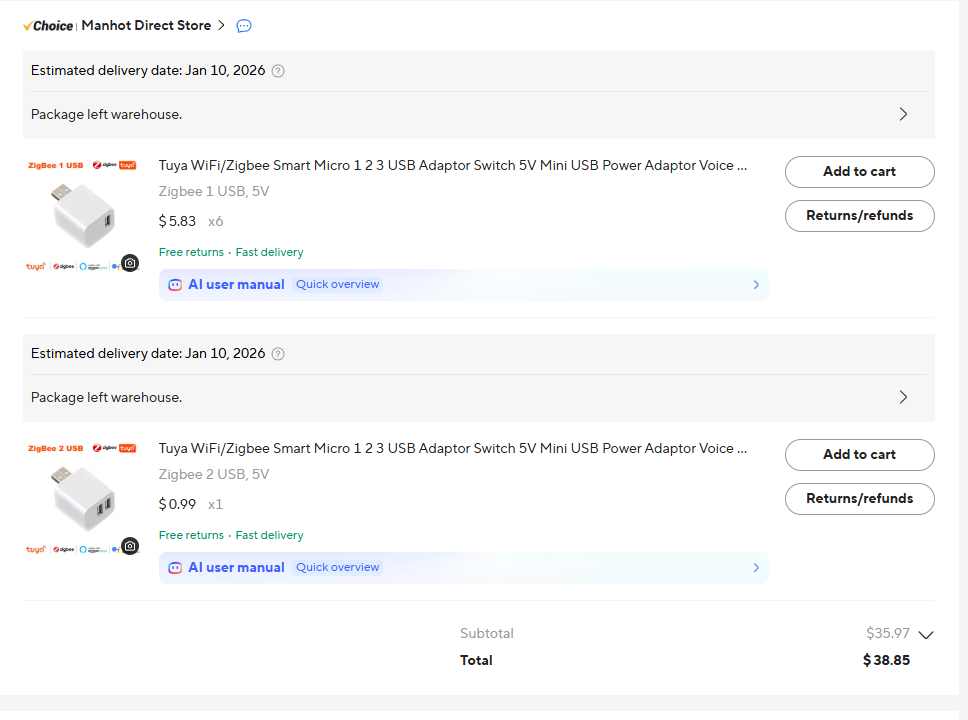This screenshot has height=720, width=968.
Task: Add the Zigbee 1 USB item to cart
Action: click(x=859, y=172)
